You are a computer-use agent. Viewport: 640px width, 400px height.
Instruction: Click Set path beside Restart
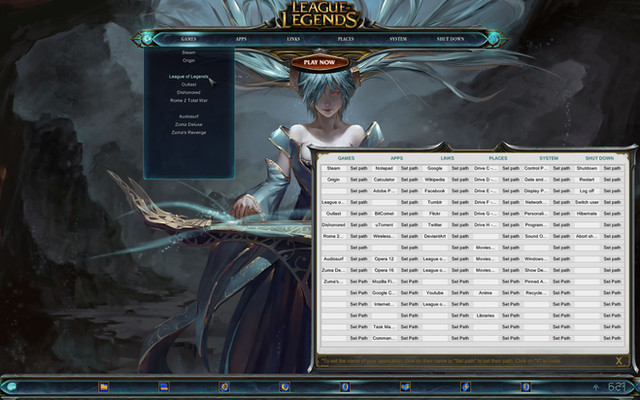click(612, 180)
